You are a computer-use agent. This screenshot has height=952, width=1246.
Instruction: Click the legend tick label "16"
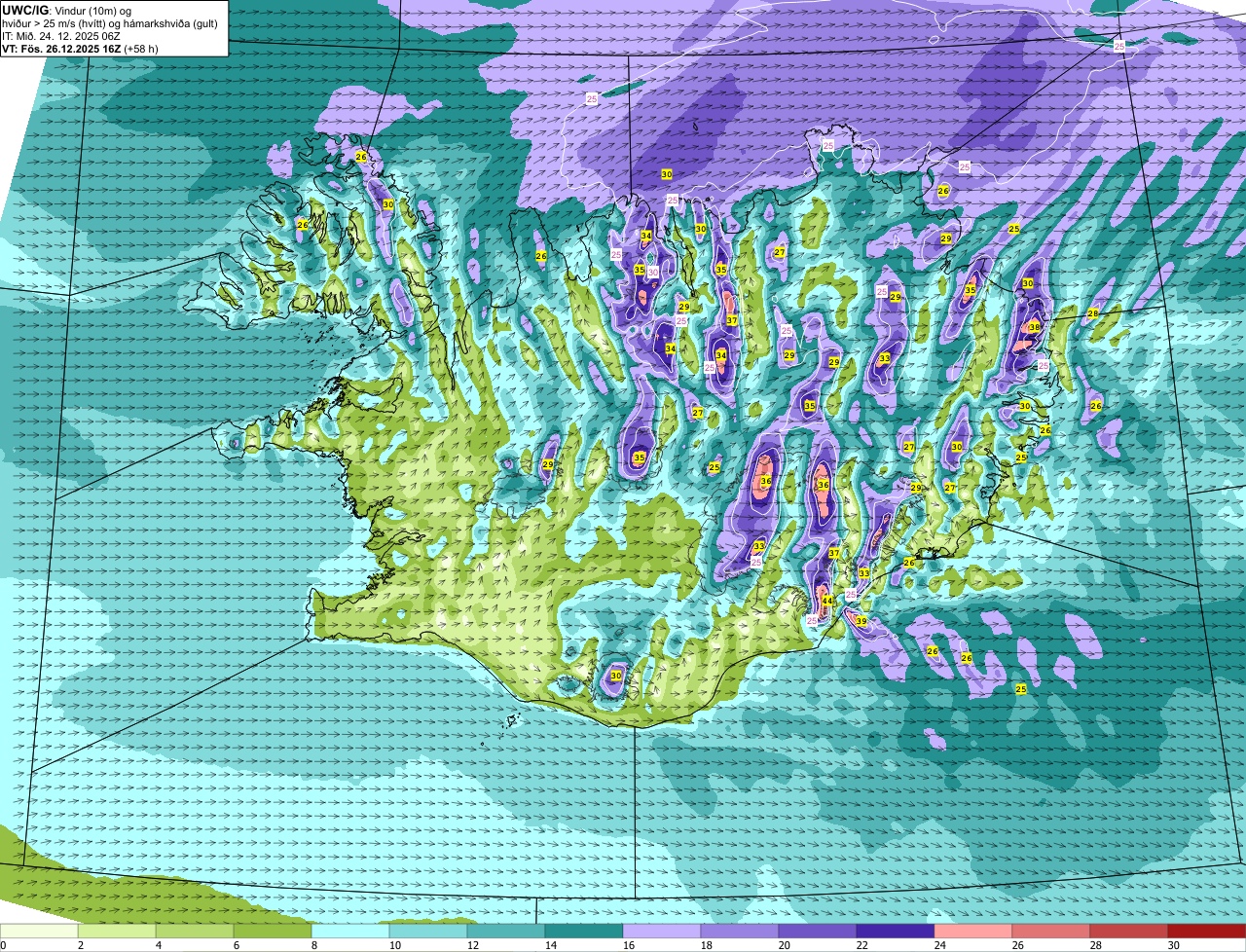pos(629,945)
